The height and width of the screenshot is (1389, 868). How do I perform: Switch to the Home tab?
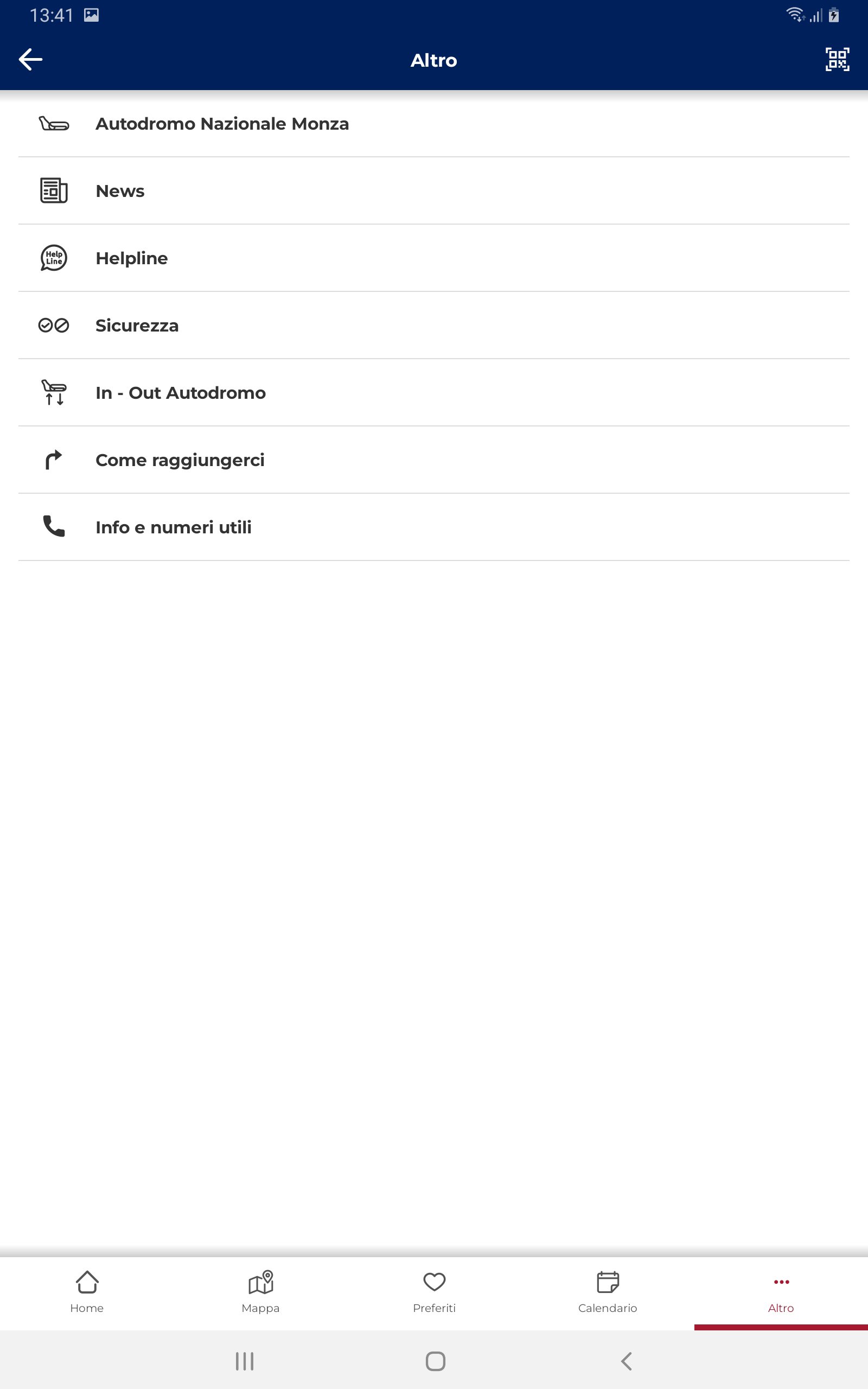pos(87,1292)
